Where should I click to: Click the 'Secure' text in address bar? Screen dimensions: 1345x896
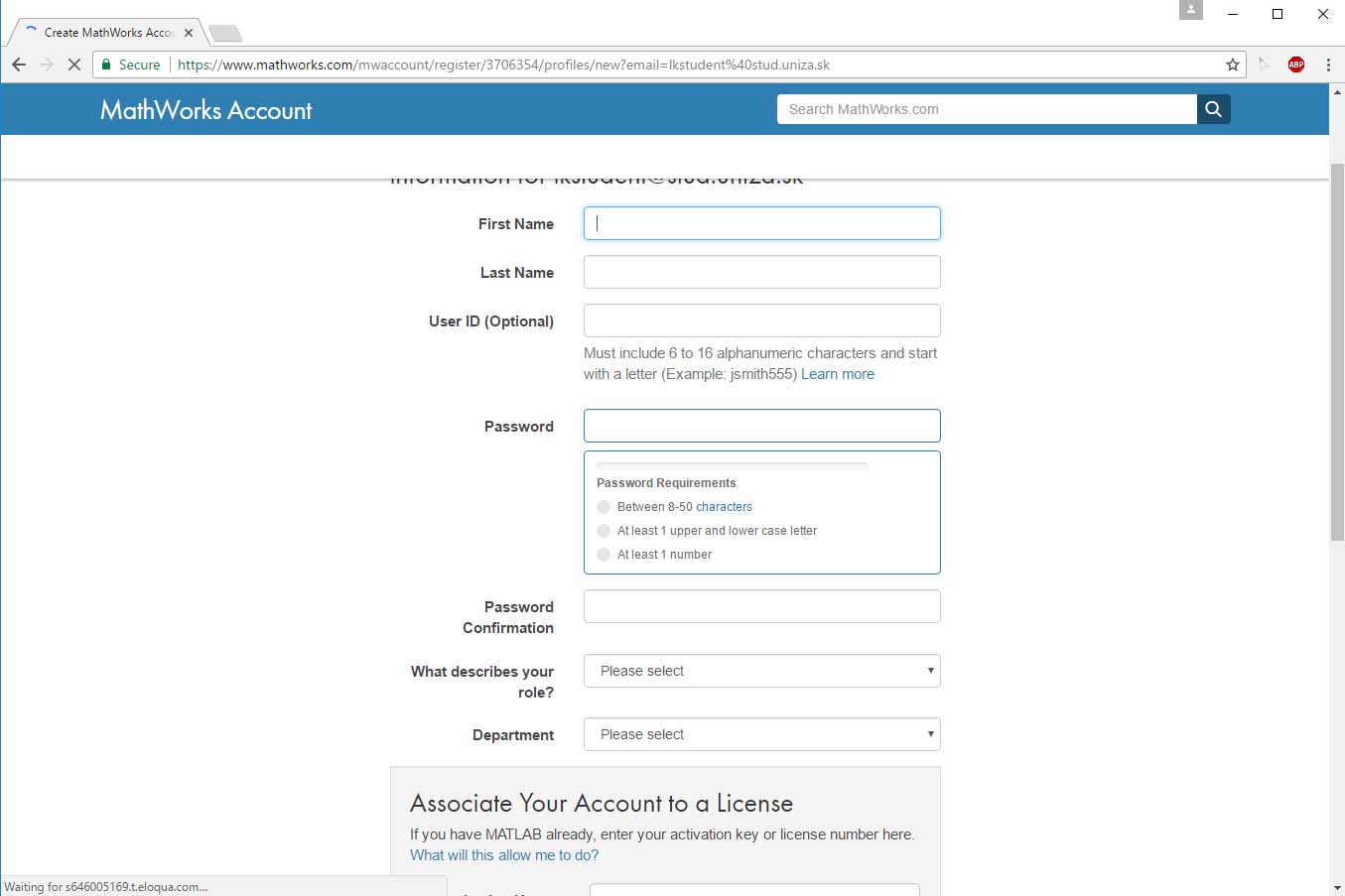[139, 64]
